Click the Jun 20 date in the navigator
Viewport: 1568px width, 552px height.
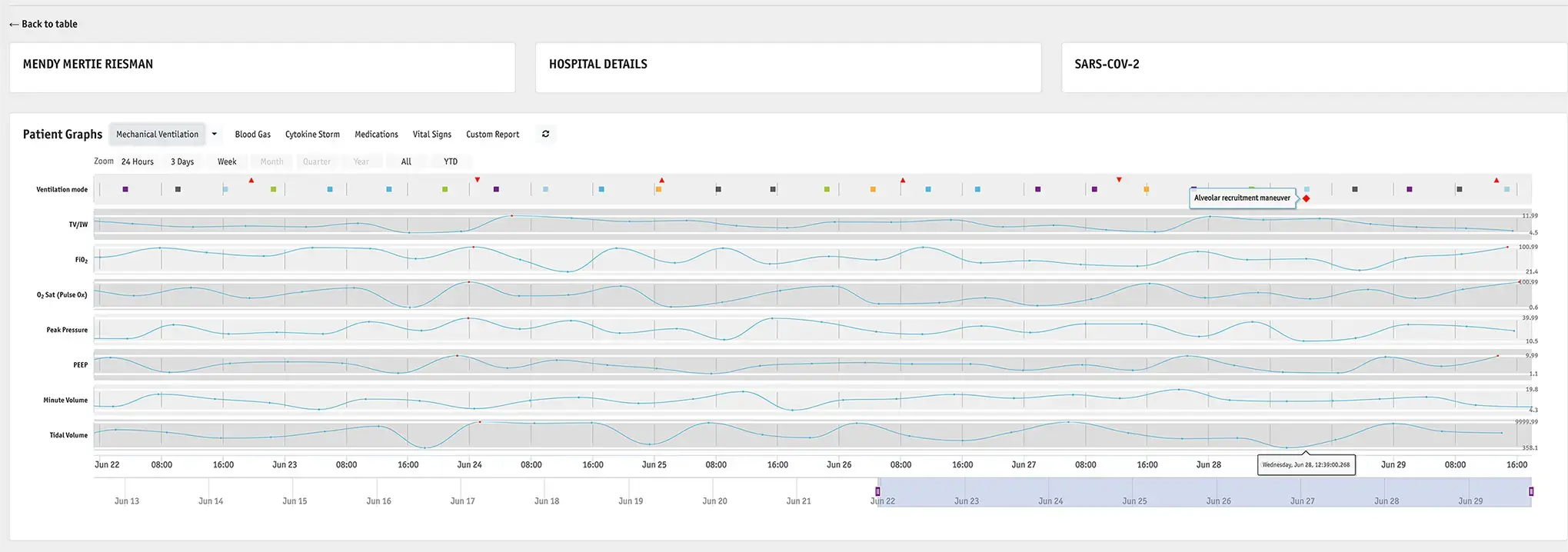pyautogui.click(x=714, y=501)
